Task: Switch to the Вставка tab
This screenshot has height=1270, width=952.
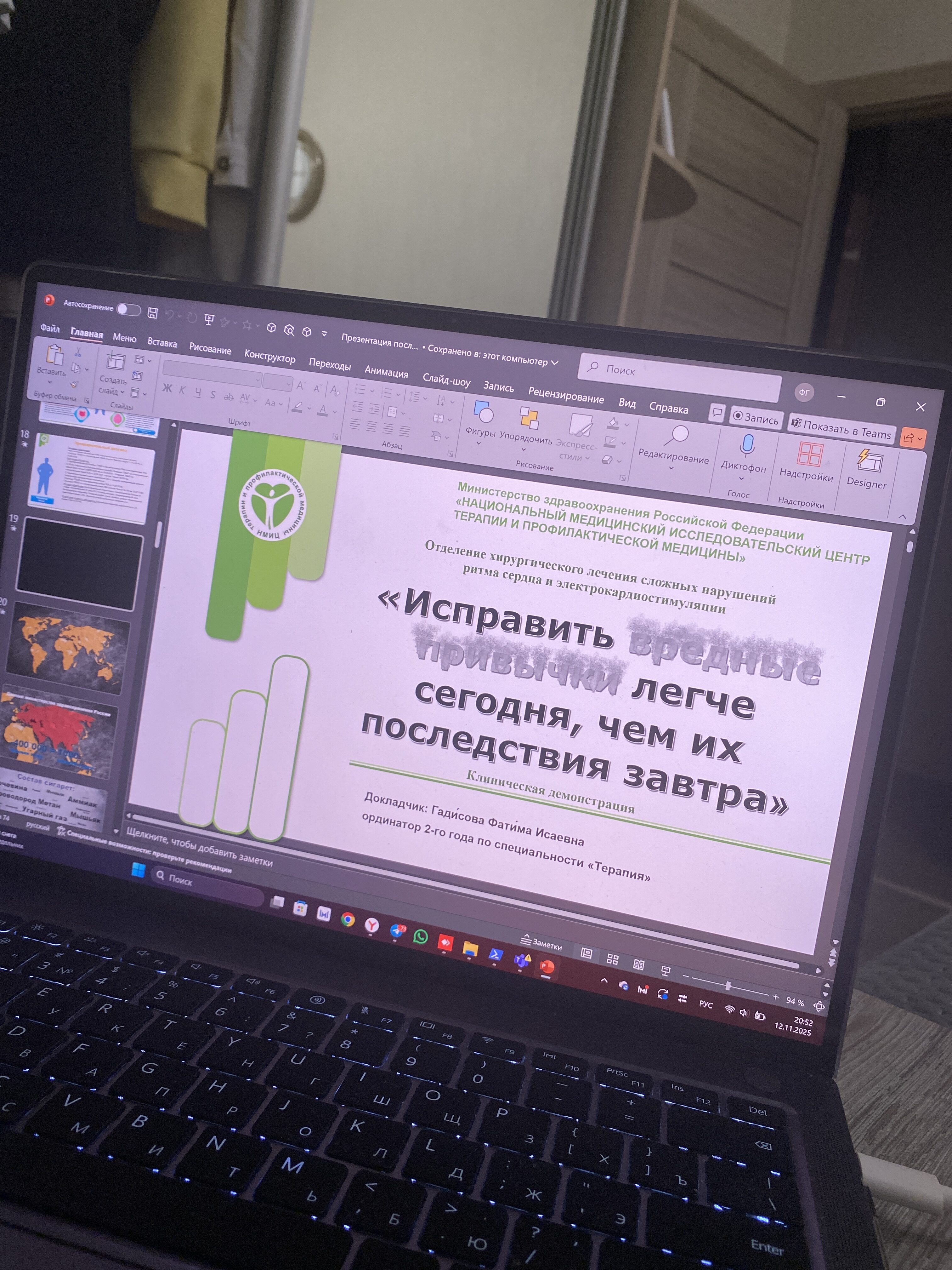Action: (162, 343)
